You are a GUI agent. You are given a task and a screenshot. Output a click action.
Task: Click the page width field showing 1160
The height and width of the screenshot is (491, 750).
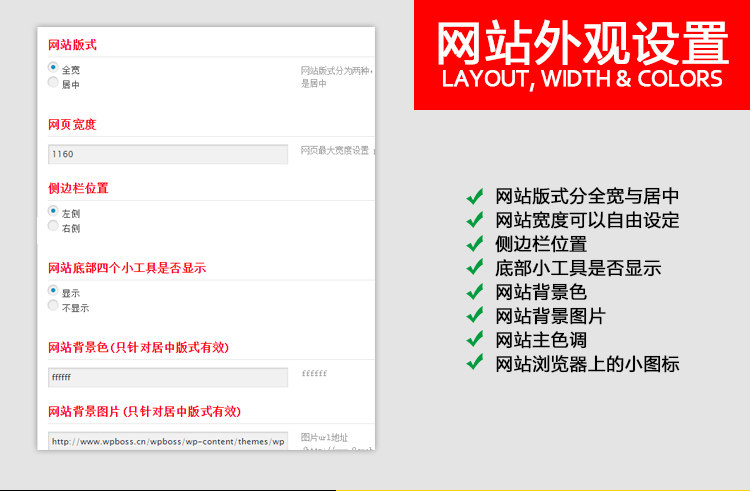tap(168, 154)
